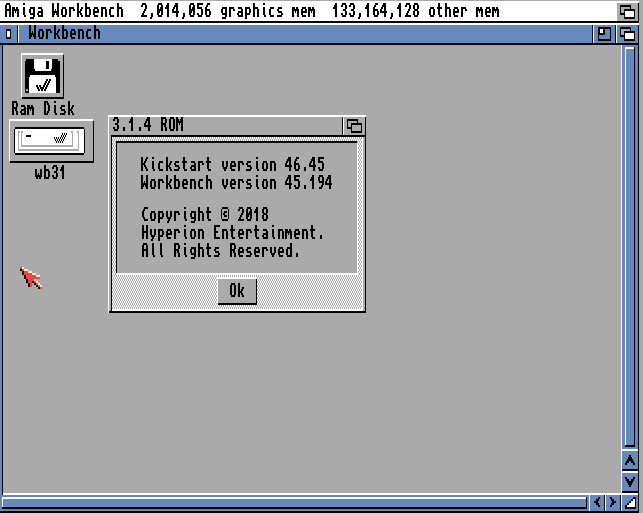Click the depth gadget of 3.1.4 ROM dialog
Screen dimensions: 643x513
[x=354, y=126]
